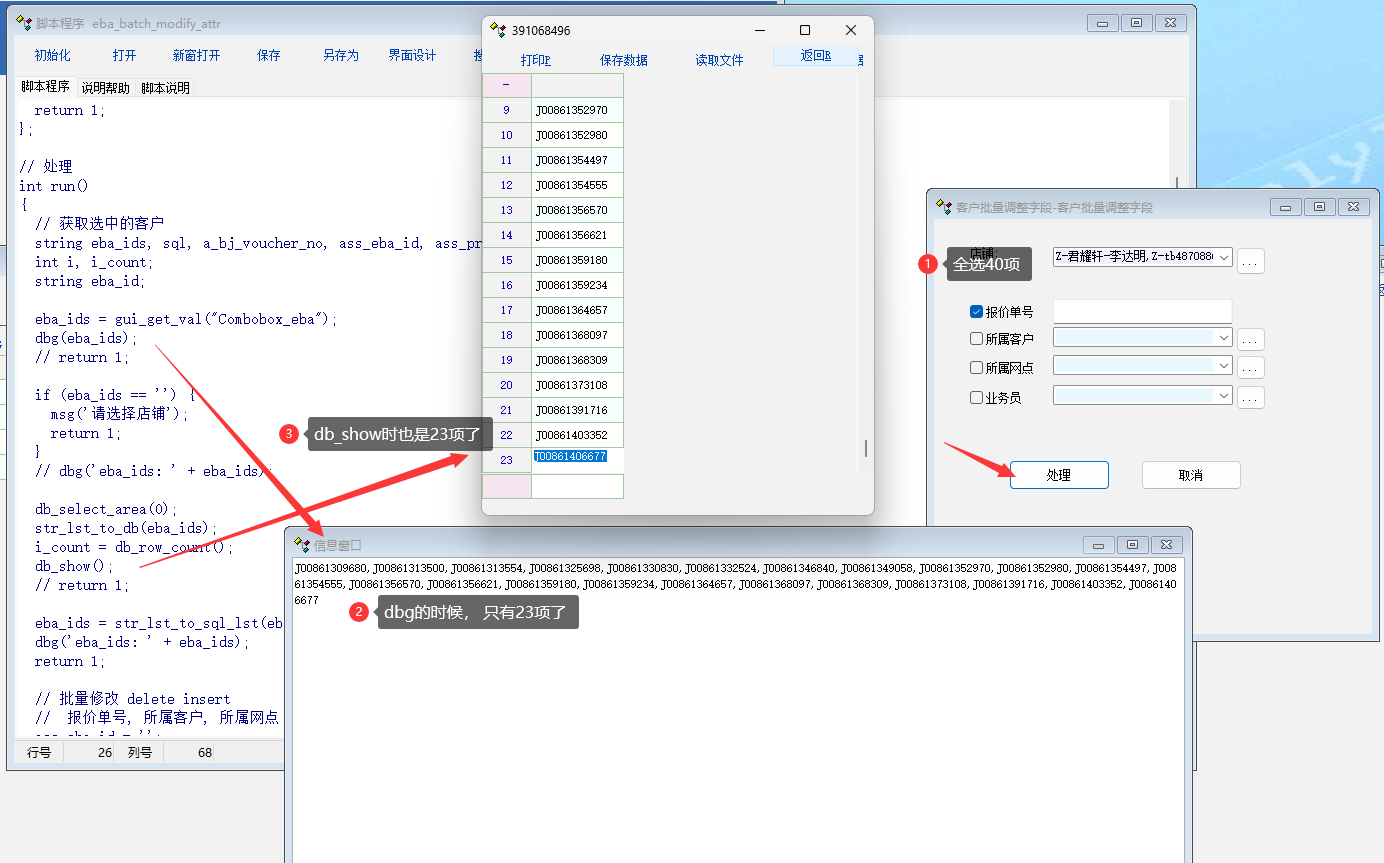Click the 信息窗口 title bar icon
This screenshot has width=1384, height=863.
301,544
